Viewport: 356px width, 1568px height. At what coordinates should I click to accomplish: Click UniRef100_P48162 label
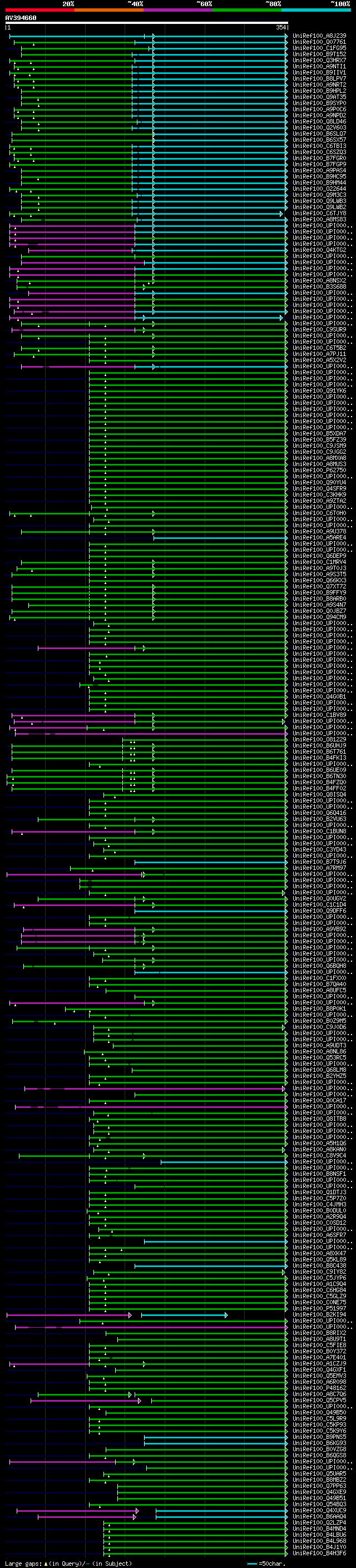coord(319,1388)
